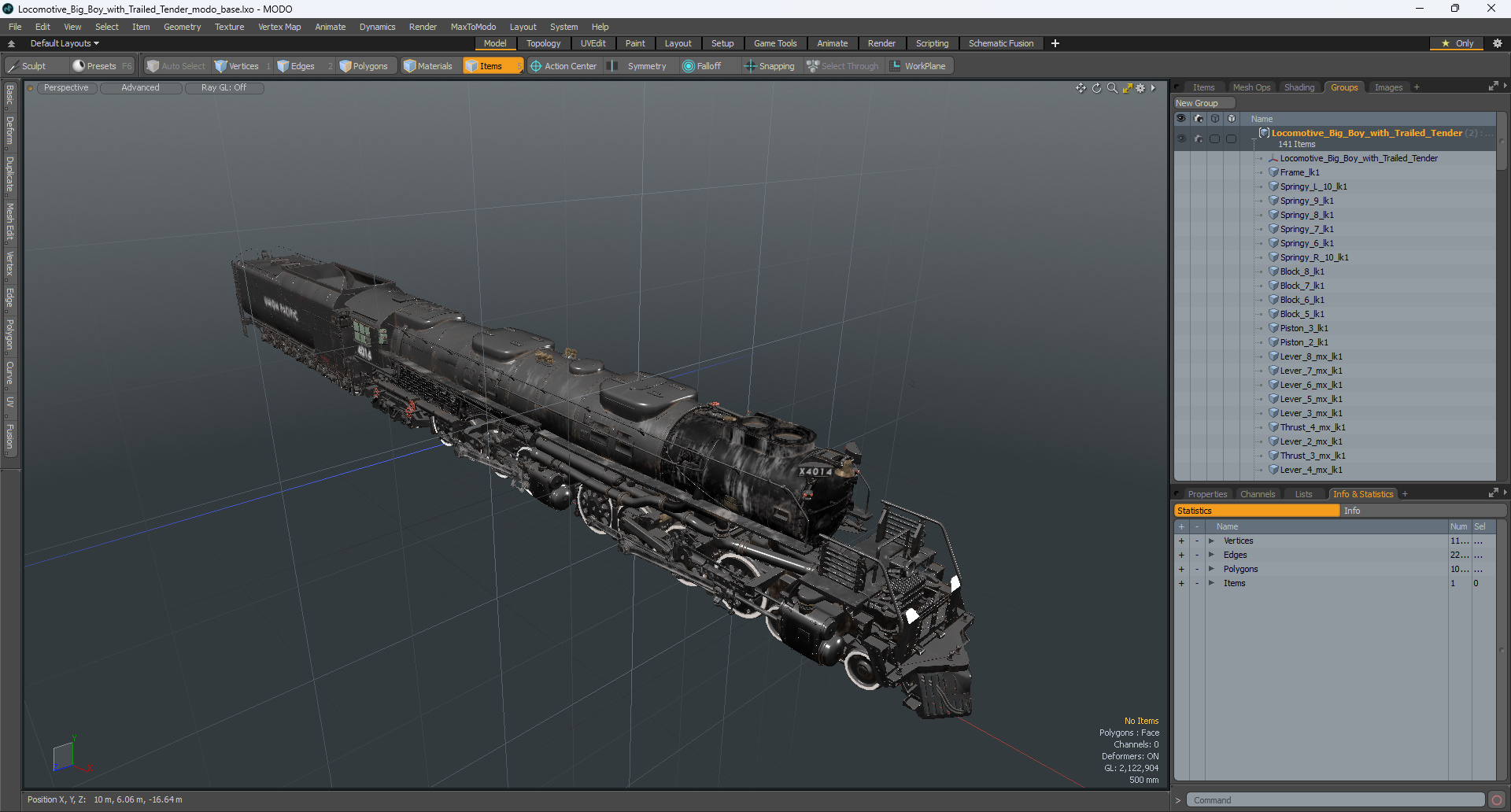1511x812 pixels.
Task: Click the viewport rotate navigation icon
Action: click(1096, 88)
